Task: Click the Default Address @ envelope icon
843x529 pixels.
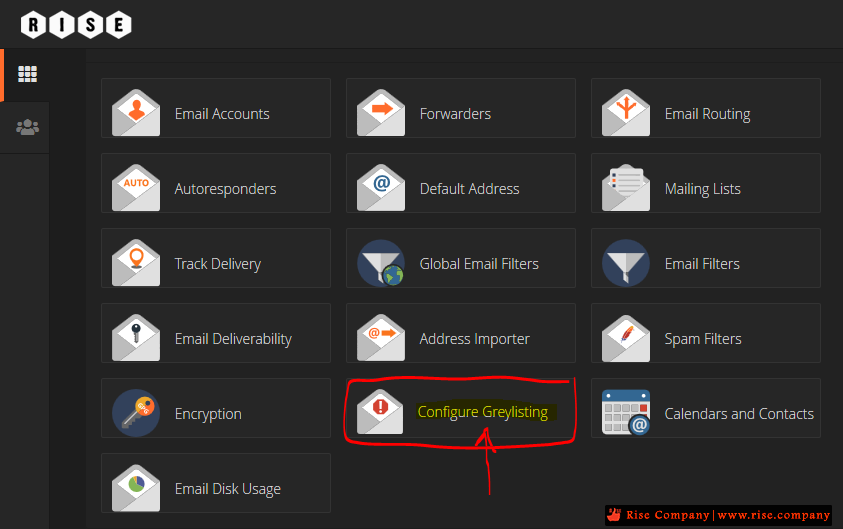Action: [381, 188]
